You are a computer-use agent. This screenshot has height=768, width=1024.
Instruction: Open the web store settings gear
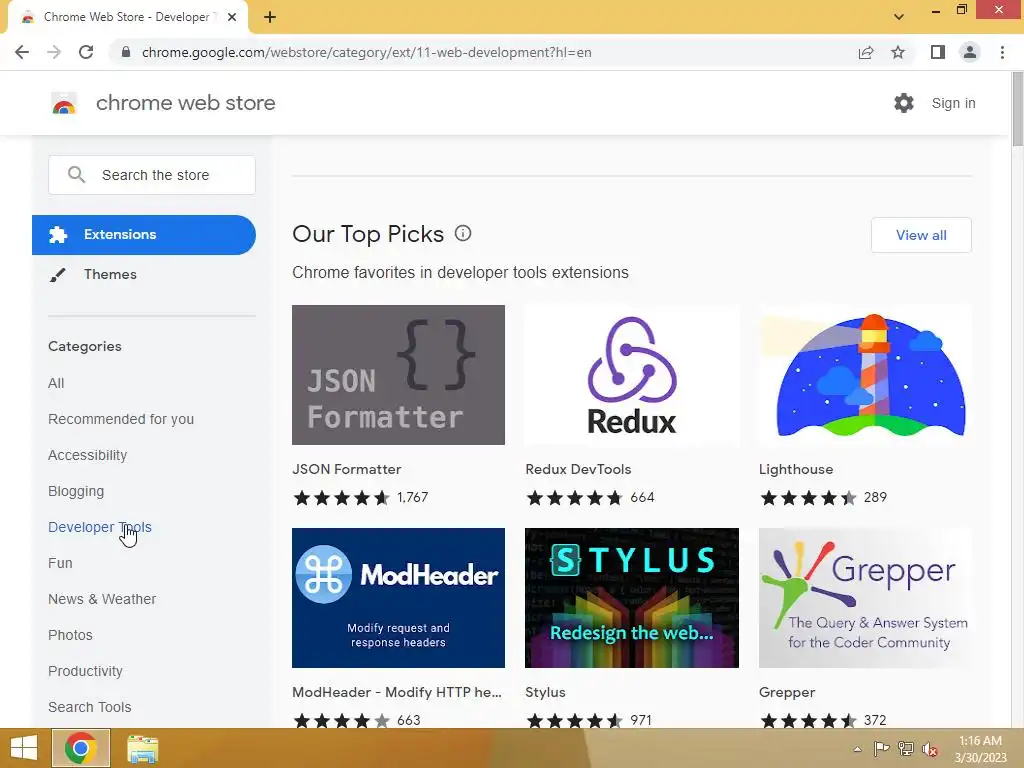point(904,103)
